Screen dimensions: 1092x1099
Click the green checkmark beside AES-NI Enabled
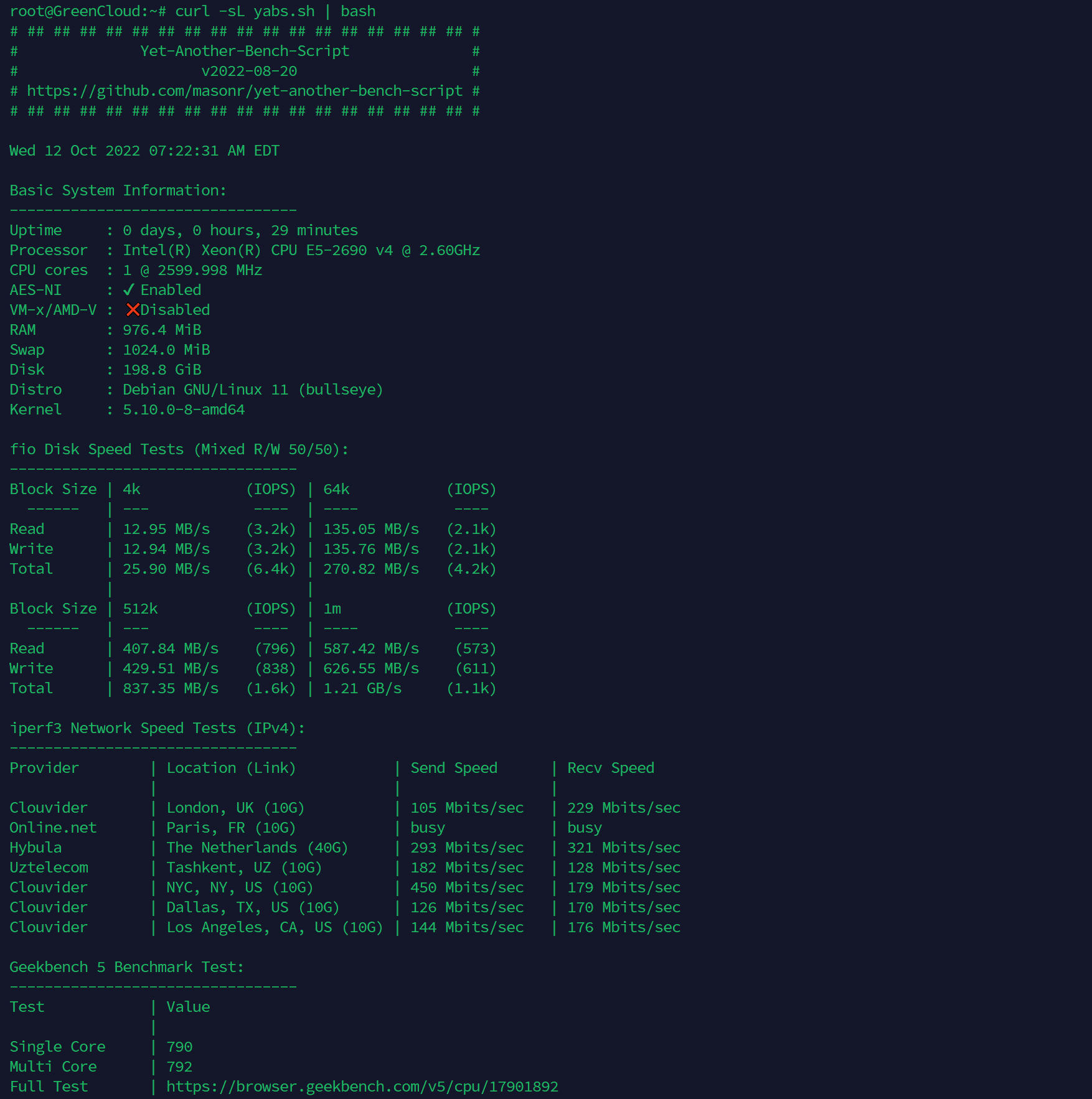[x=129, y=290]
